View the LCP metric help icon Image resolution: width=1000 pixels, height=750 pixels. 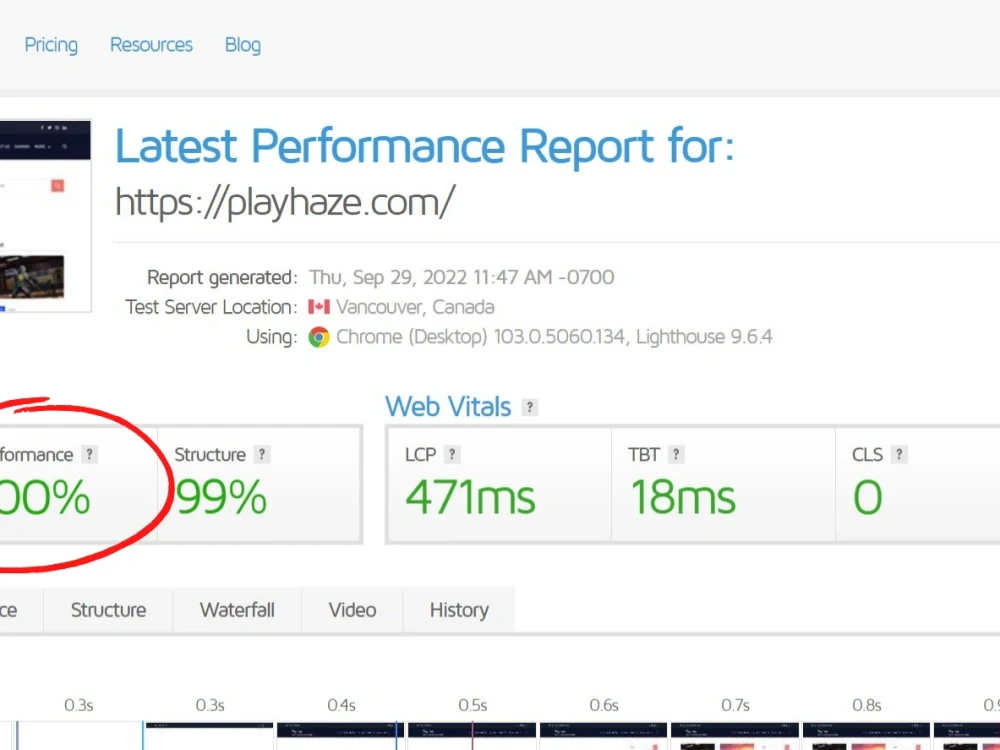[451, 454]
